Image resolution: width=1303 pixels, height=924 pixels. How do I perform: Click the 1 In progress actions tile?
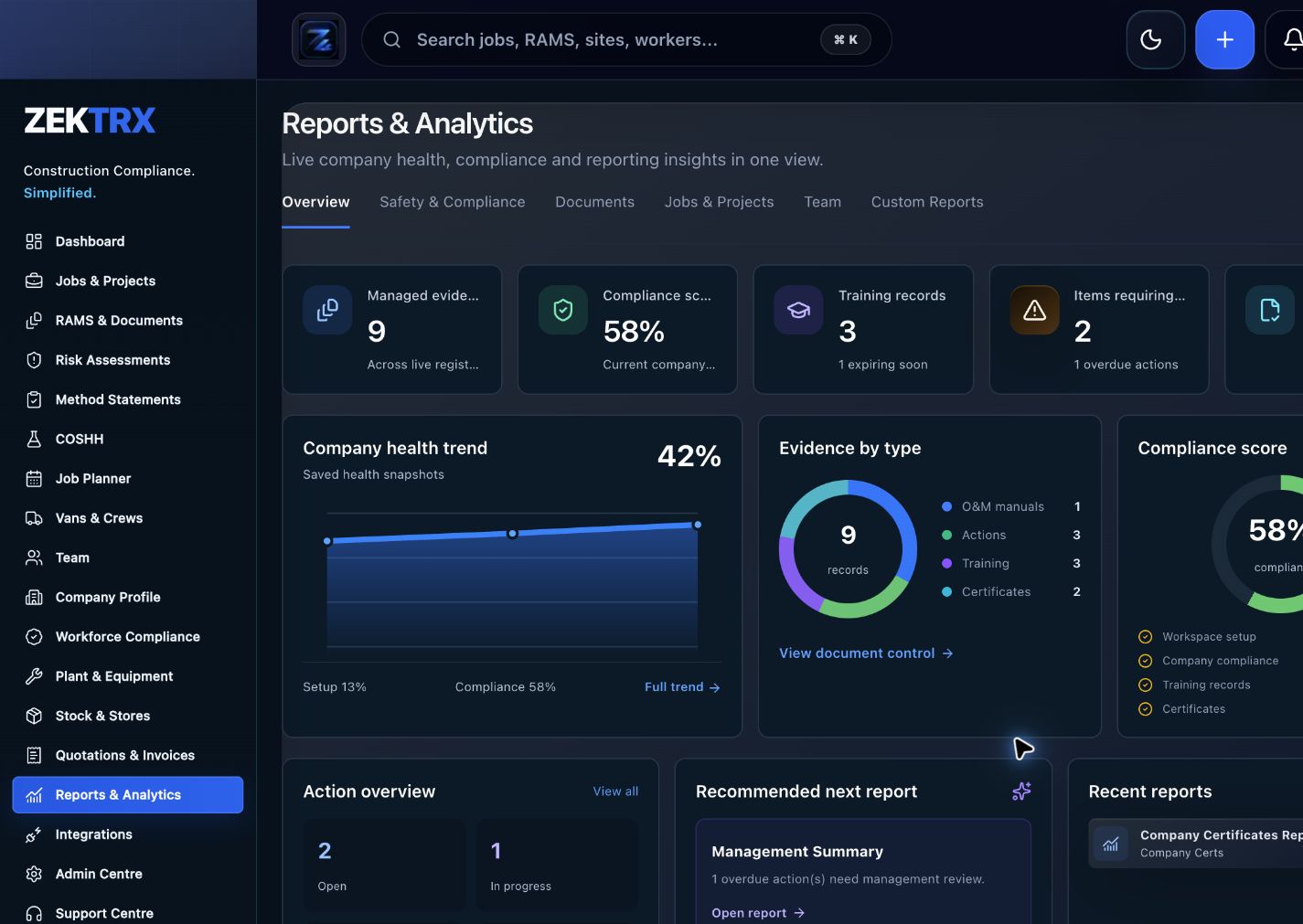click(x=557, y=866)
